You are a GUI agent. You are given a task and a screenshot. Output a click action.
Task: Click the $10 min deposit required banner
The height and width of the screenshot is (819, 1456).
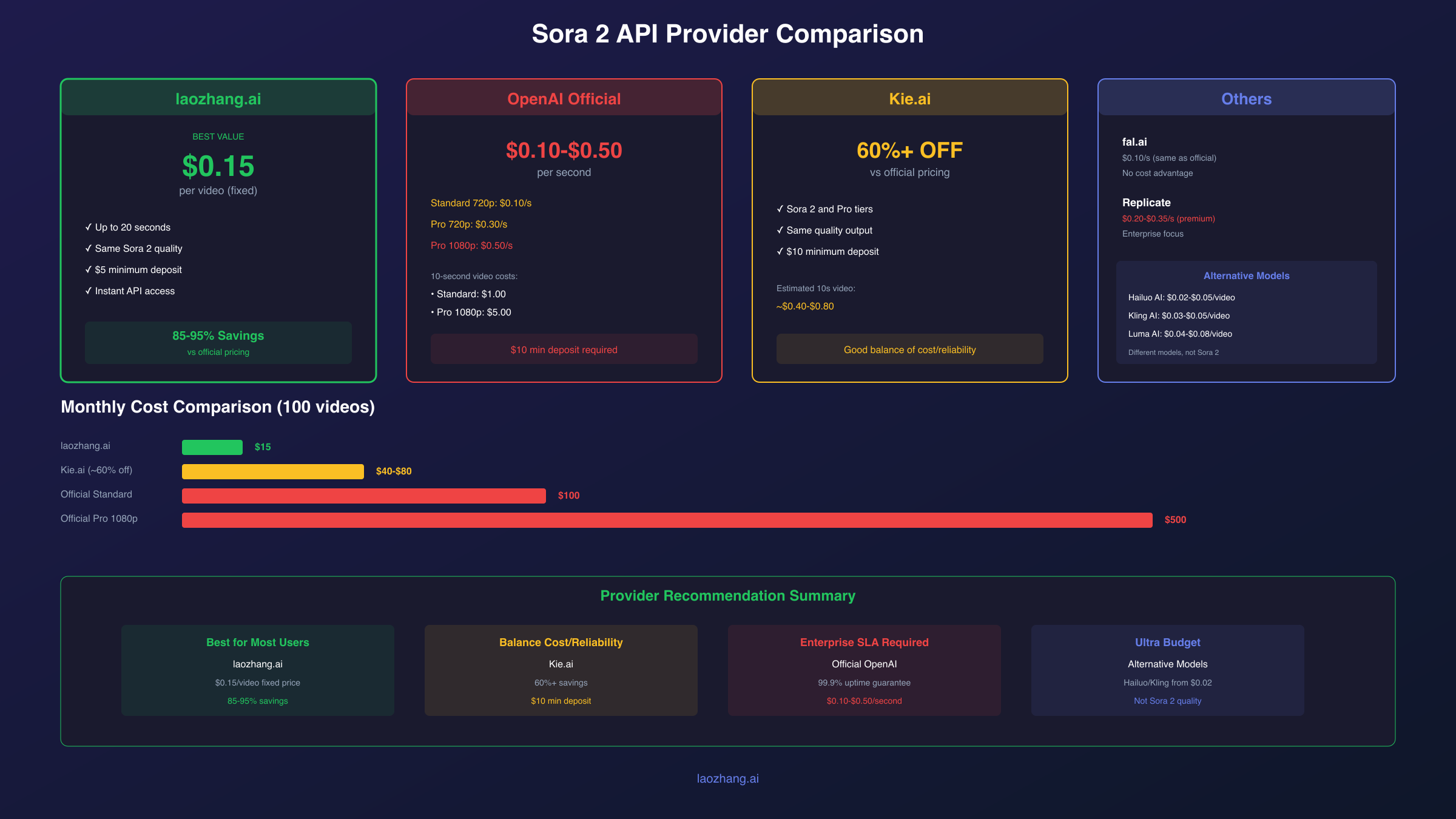[564, 349]
